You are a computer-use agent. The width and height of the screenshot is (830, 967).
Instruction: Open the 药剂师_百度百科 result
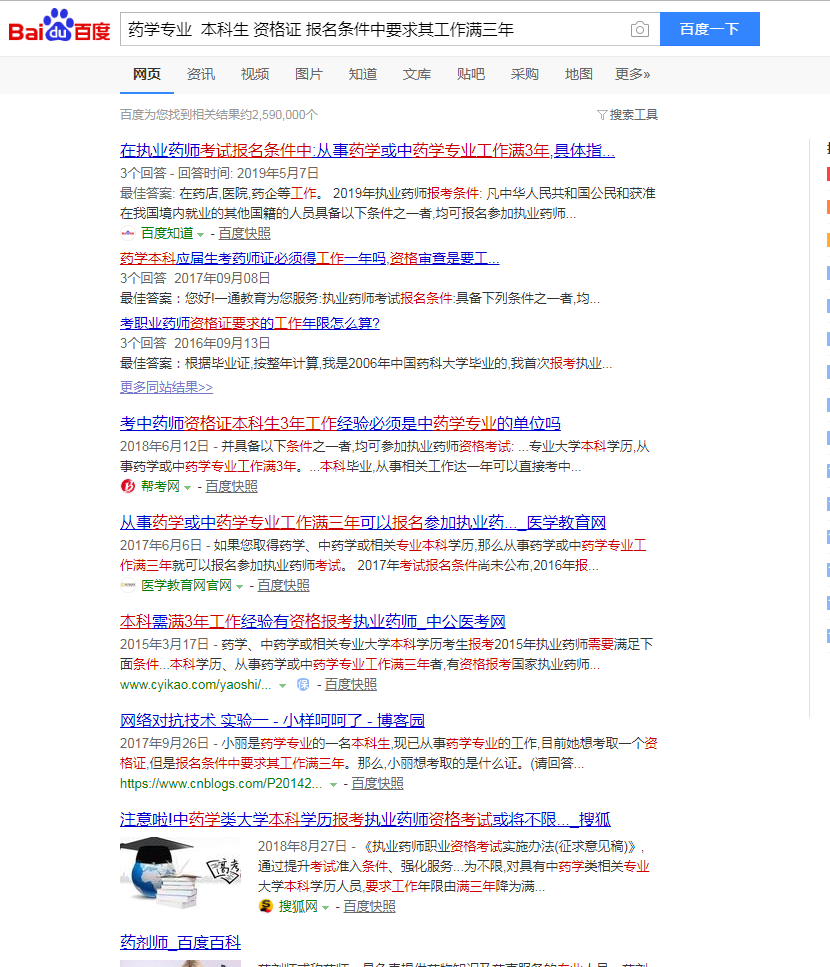pyautogui.click(x=180, y=942)
